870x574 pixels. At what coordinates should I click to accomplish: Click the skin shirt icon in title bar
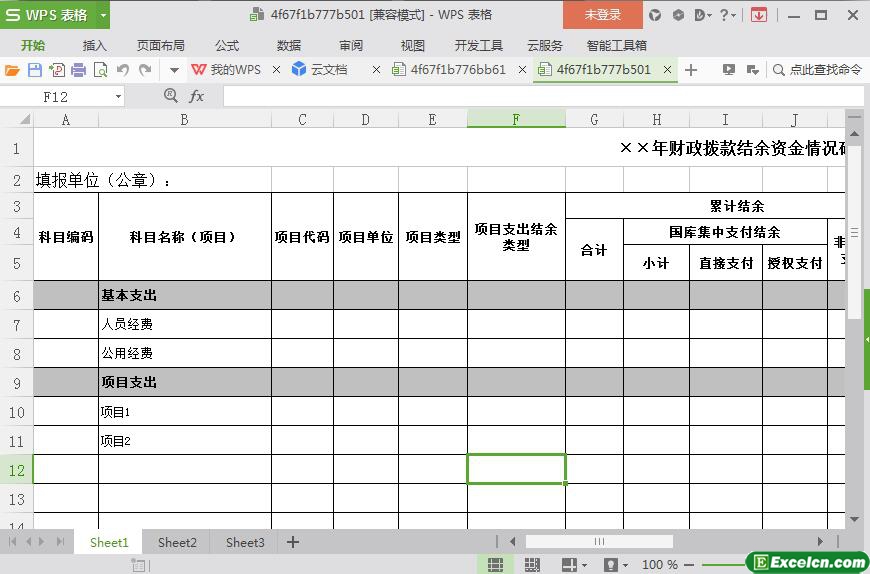click(x=655, y=15)
